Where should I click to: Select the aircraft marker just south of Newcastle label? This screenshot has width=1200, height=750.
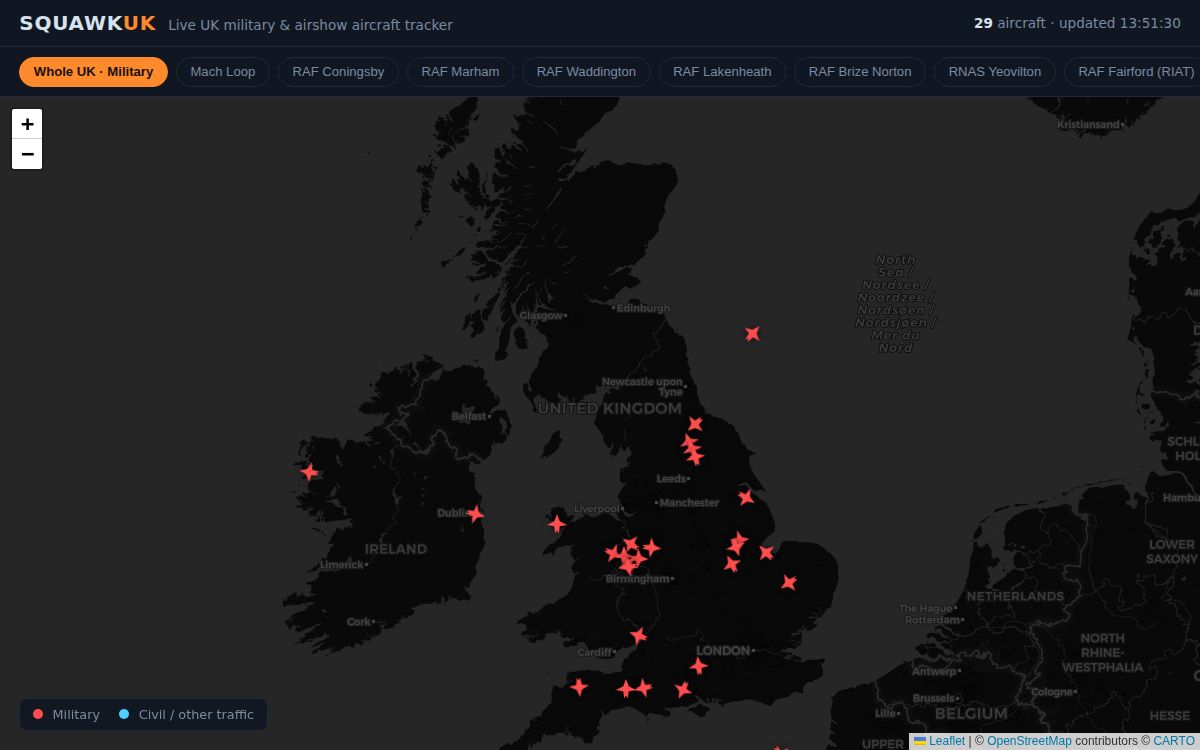click(x=695, y=424)
